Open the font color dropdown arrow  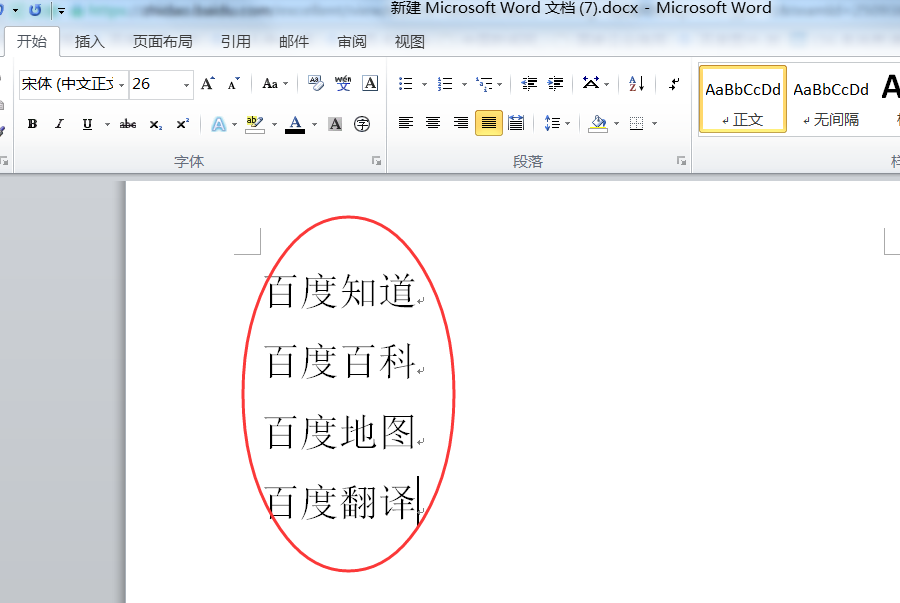pos(315,125)
